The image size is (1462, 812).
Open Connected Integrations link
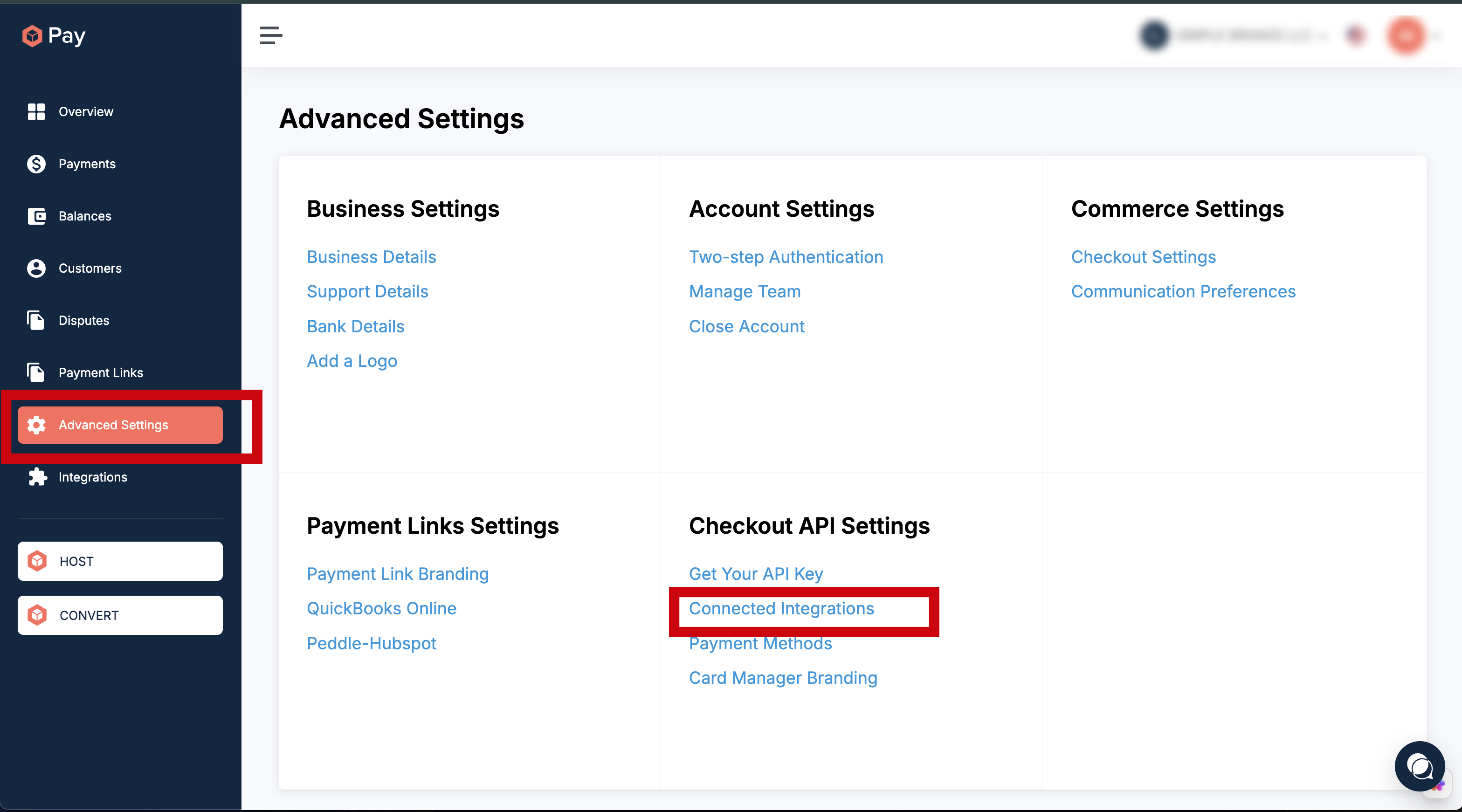pos(781,608)
